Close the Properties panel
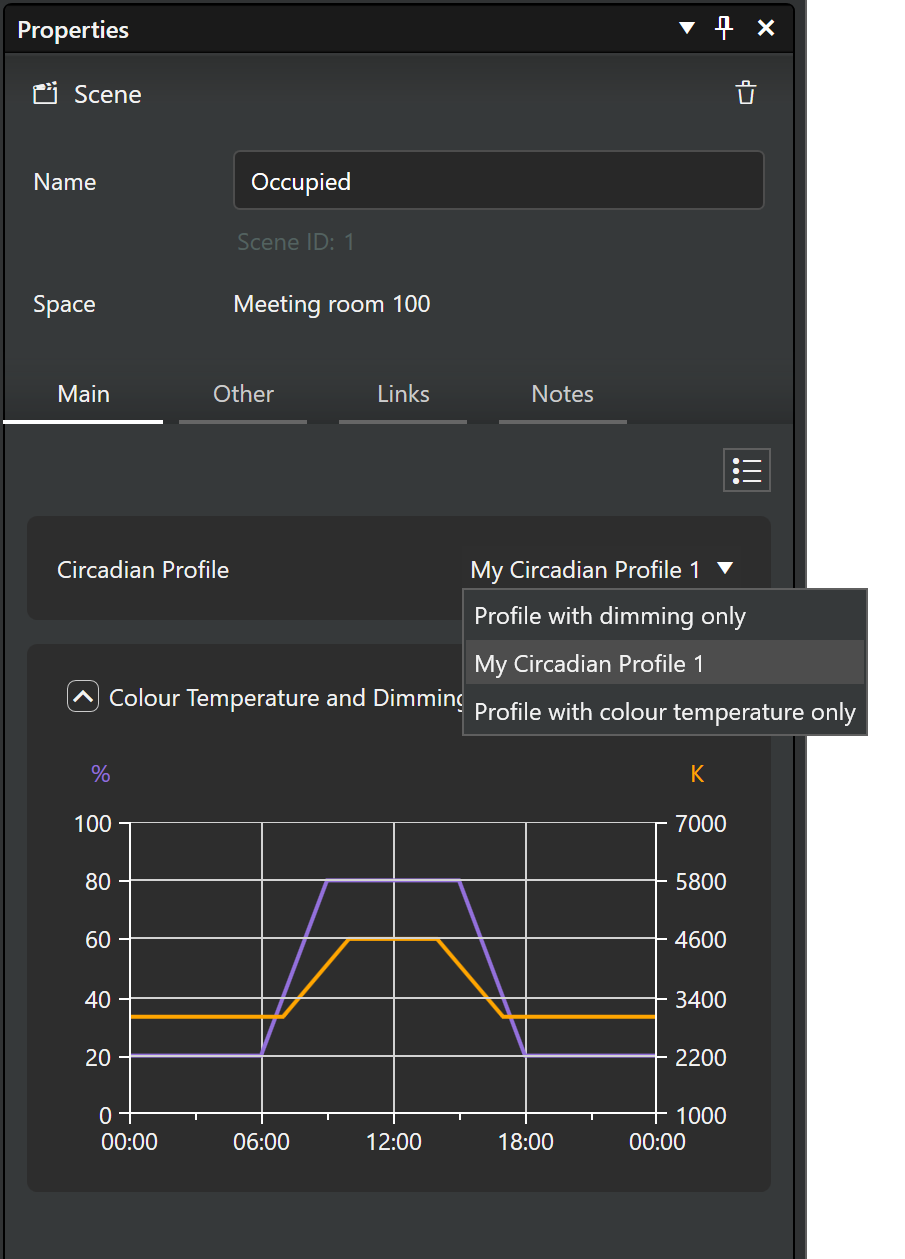The height and width of the screenshot is (1259, 905). click(766, 28)
